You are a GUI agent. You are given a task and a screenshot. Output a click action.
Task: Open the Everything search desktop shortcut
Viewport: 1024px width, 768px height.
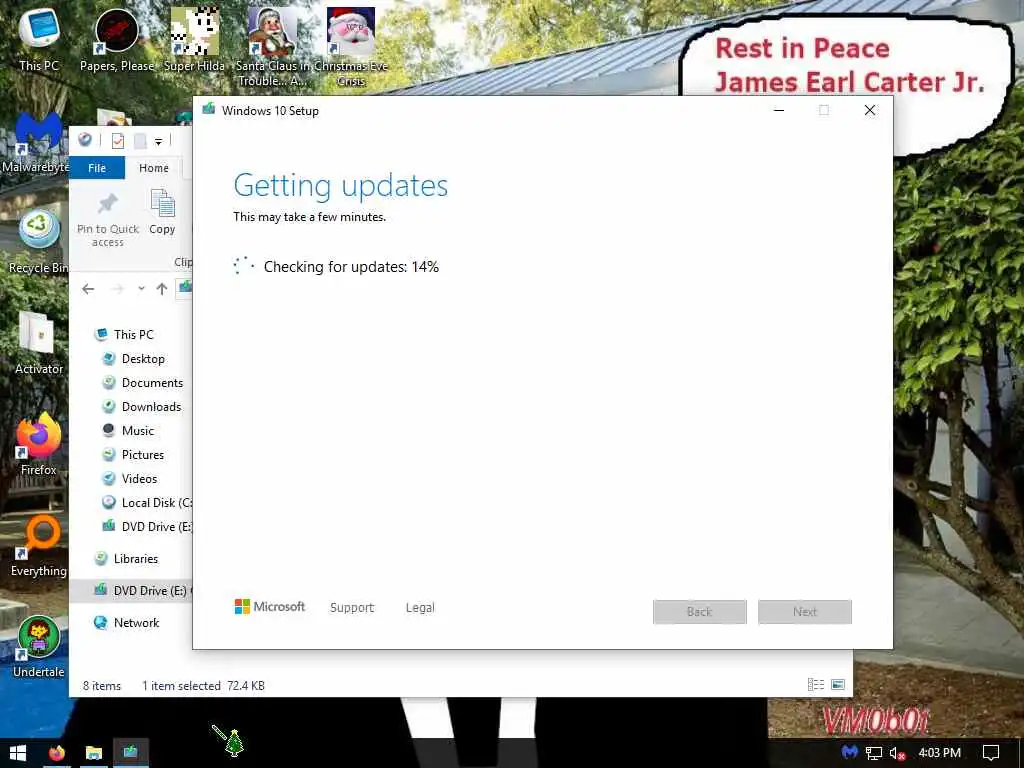[x=39, y=545]
